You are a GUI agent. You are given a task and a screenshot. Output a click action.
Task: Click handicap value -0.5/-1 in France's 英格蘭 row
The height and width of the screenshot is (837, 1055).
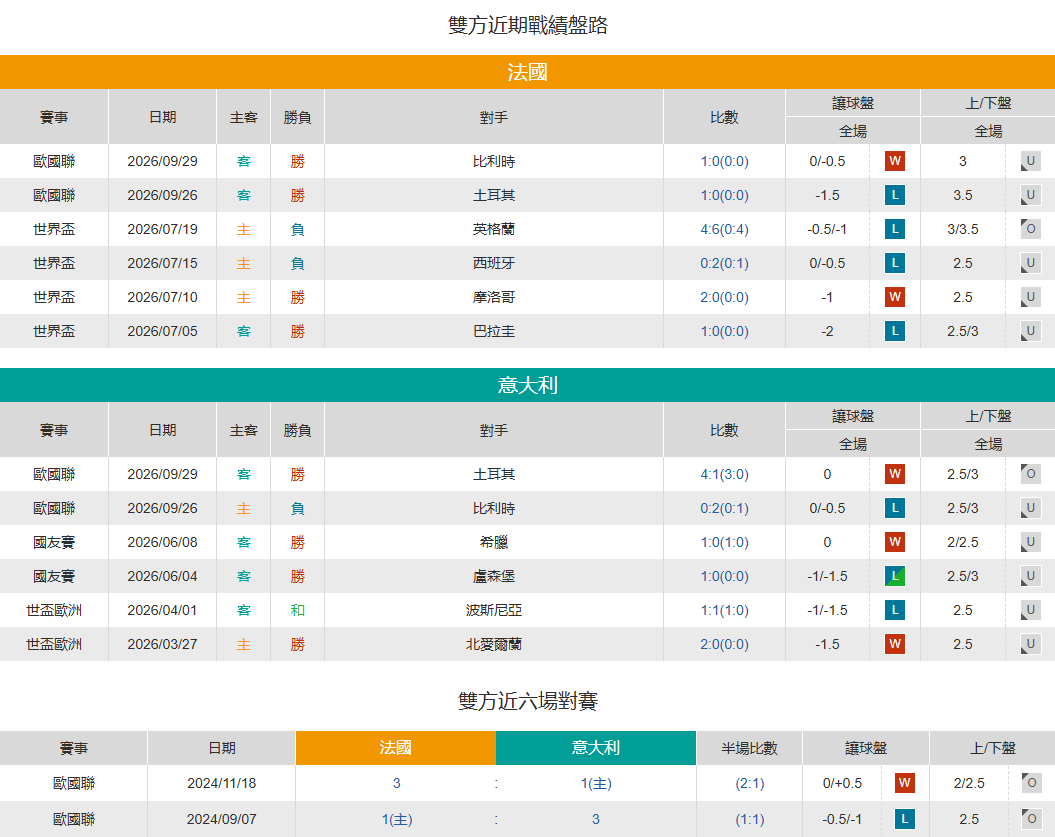827,229
